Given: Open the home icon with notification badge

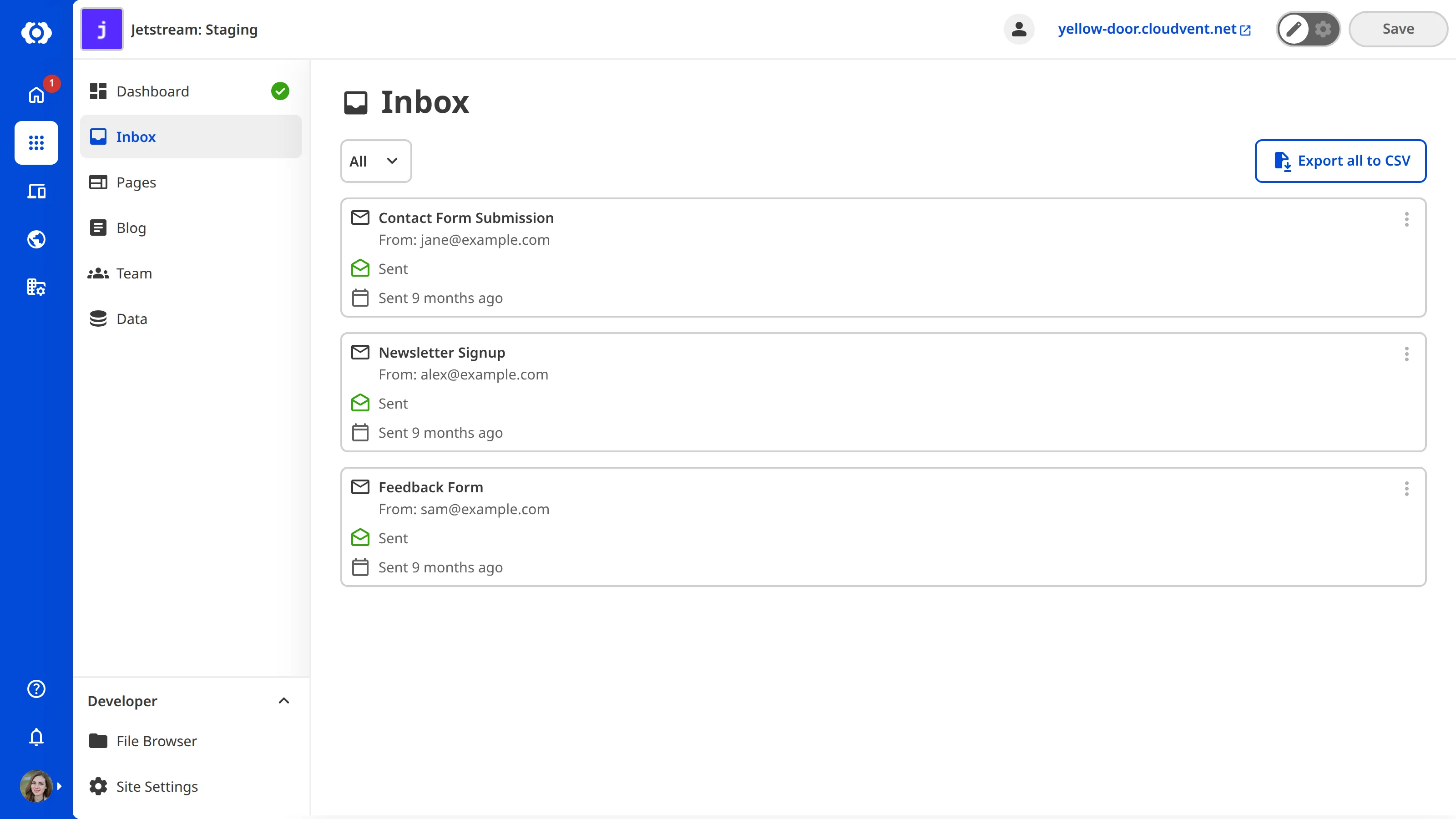Looking at the screenshot, I should (36, 94).
